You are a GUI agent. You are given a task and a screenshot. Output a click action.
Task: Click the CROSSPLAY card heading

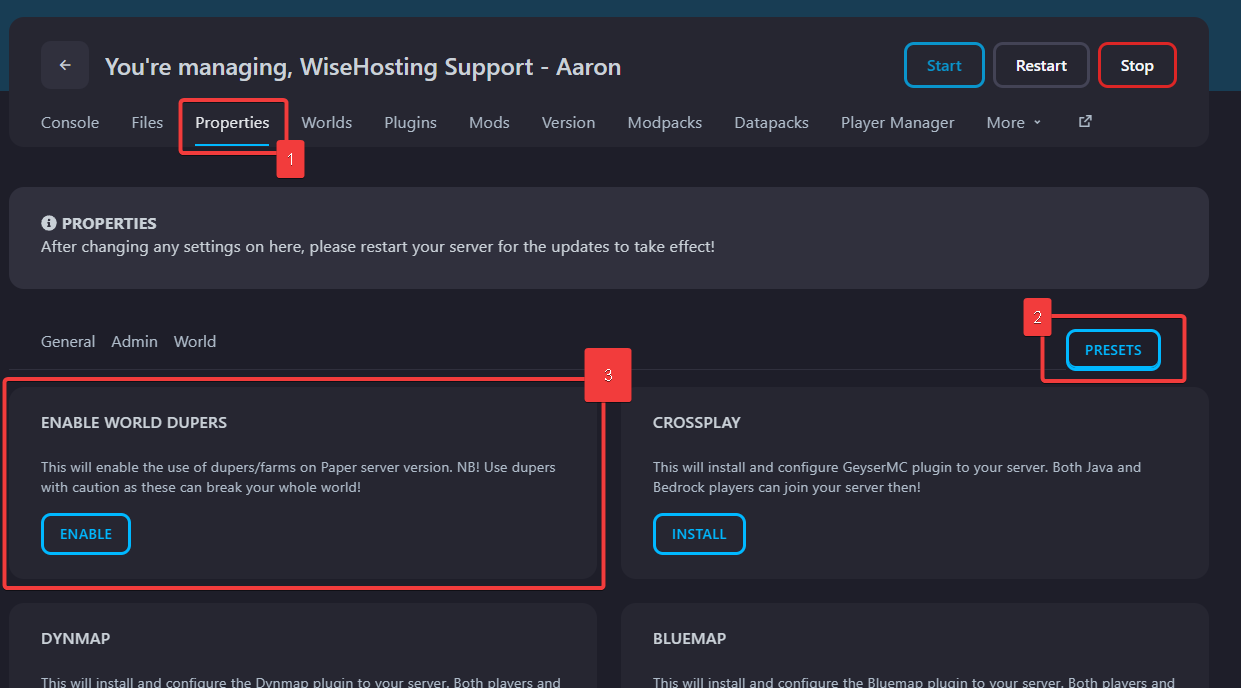[x=697, y=423]
